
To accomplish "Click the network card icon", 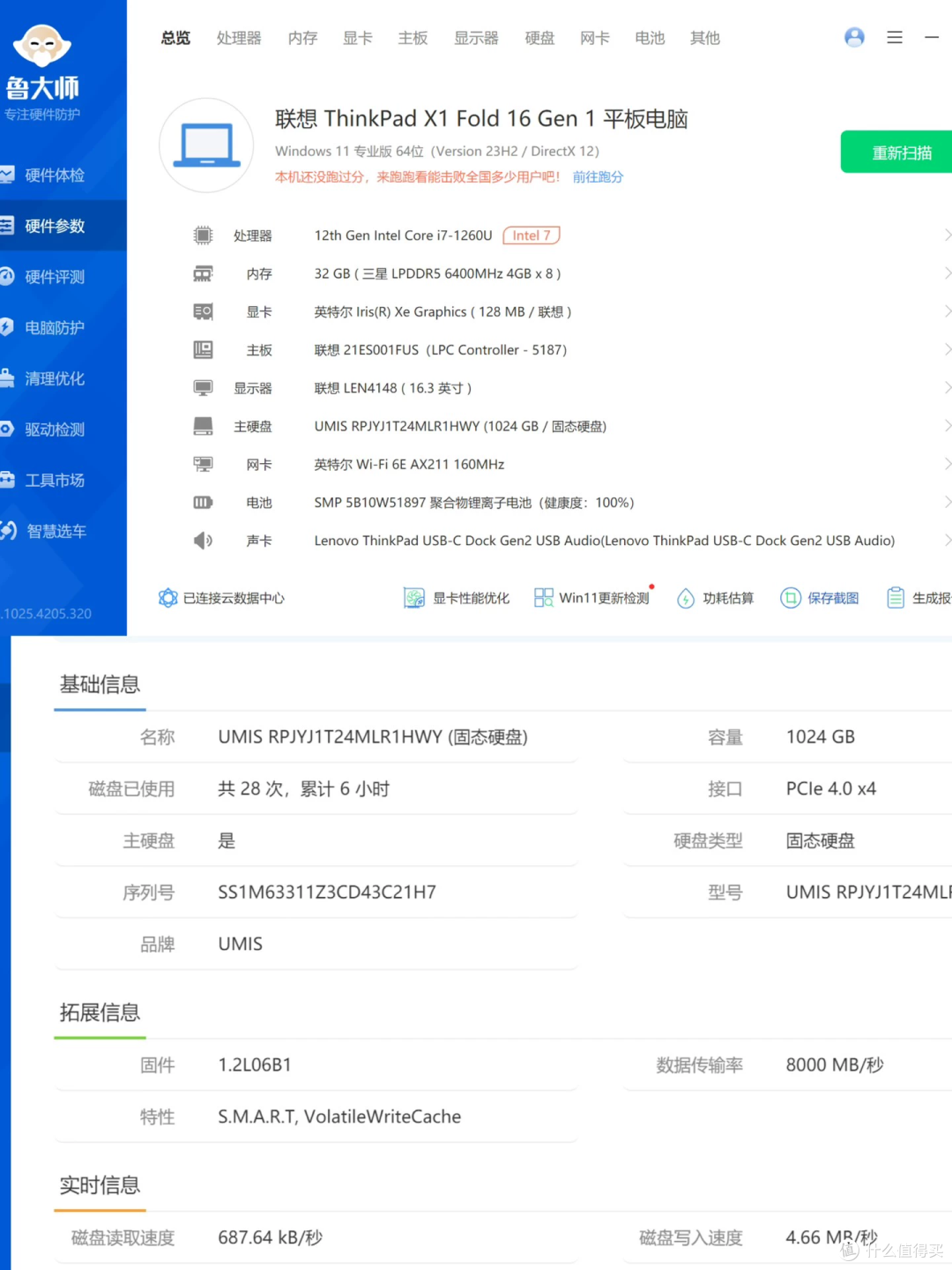I will tap(204, 465).
